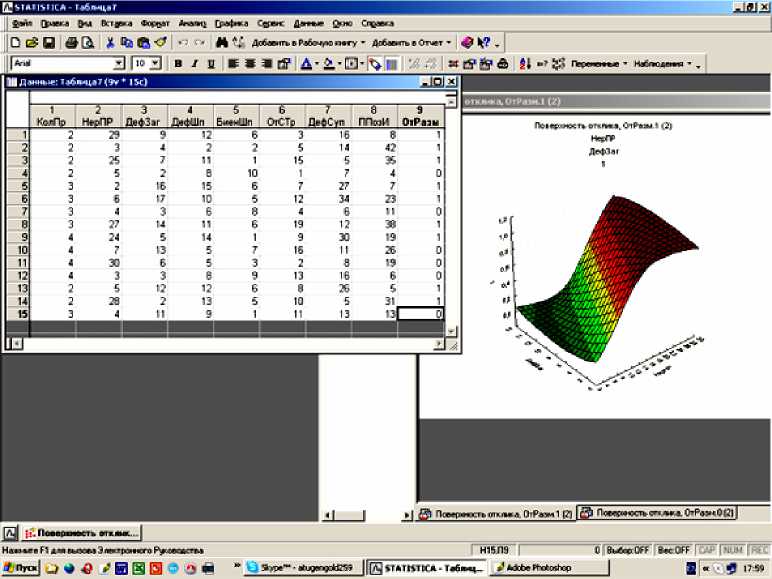Image resolution: width=772 pixels, height=579 pixels.
Task: Toggle the Вес:OFF status indicator
Action: (674, 550)
